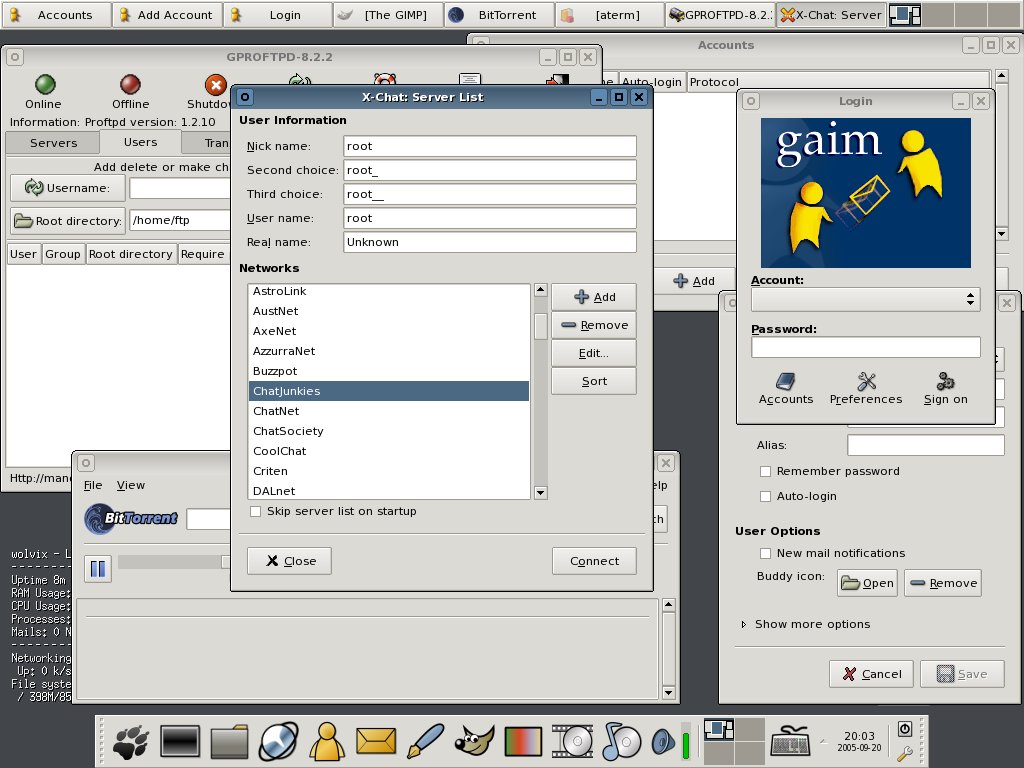The width and height of the screenshot is (1024, 768).
Task: Click the Edit... button in X-Chat
Action: 594,353
